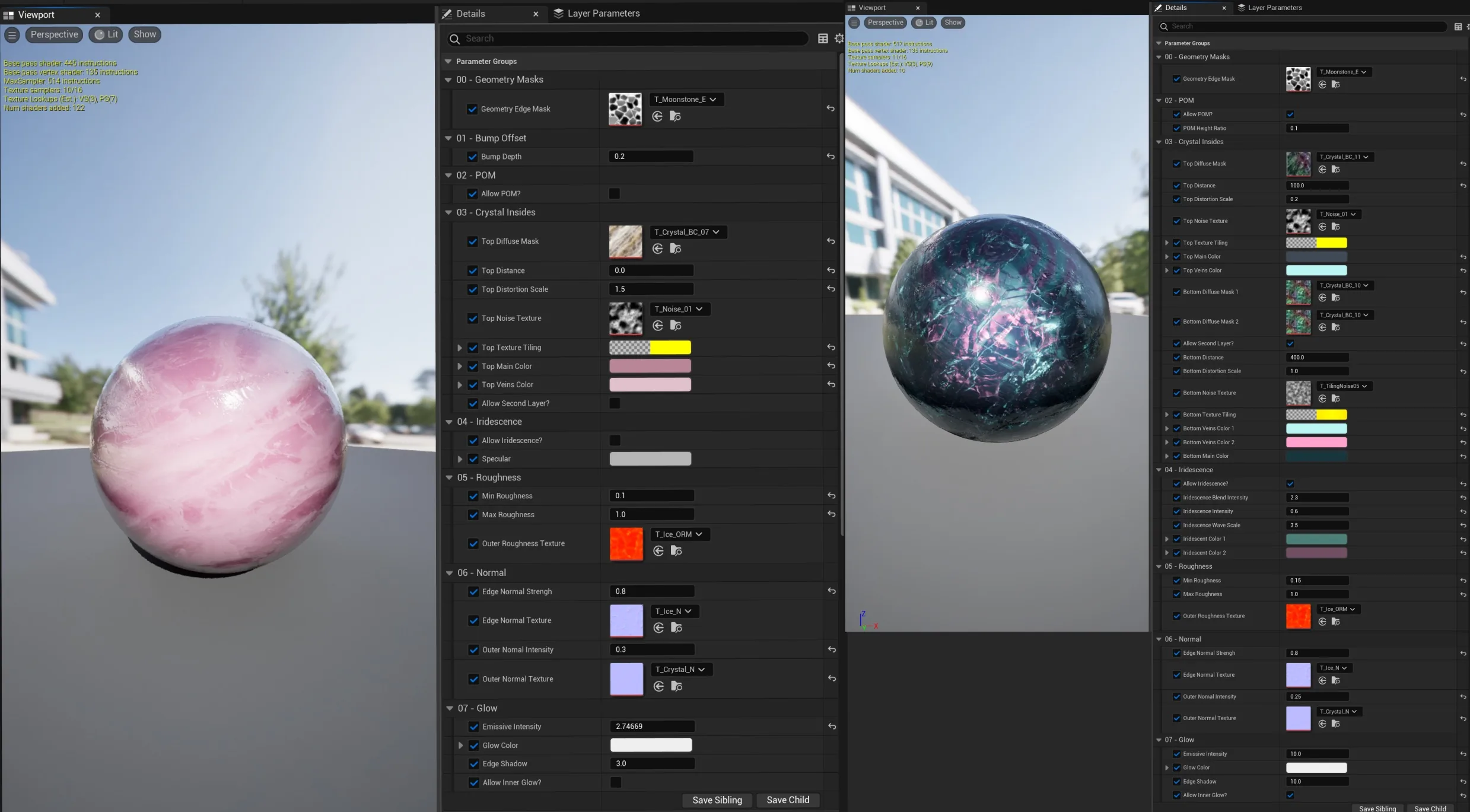The height and width of the screenshot is (812, 1470).
Task: Use selected asset for Edge Normal Texture (left panel)
Action: tap(658, 628)
